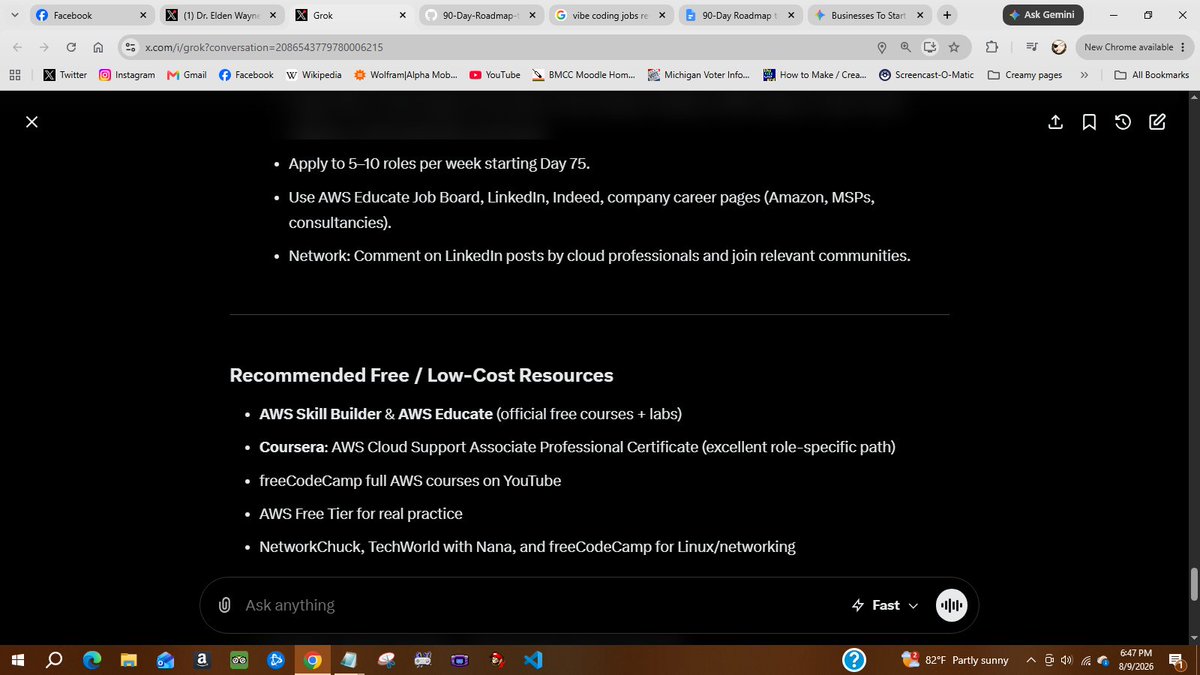Bookmark the page with the star icon
Viewport: 1200px width, 675px height.
(954, 47)
